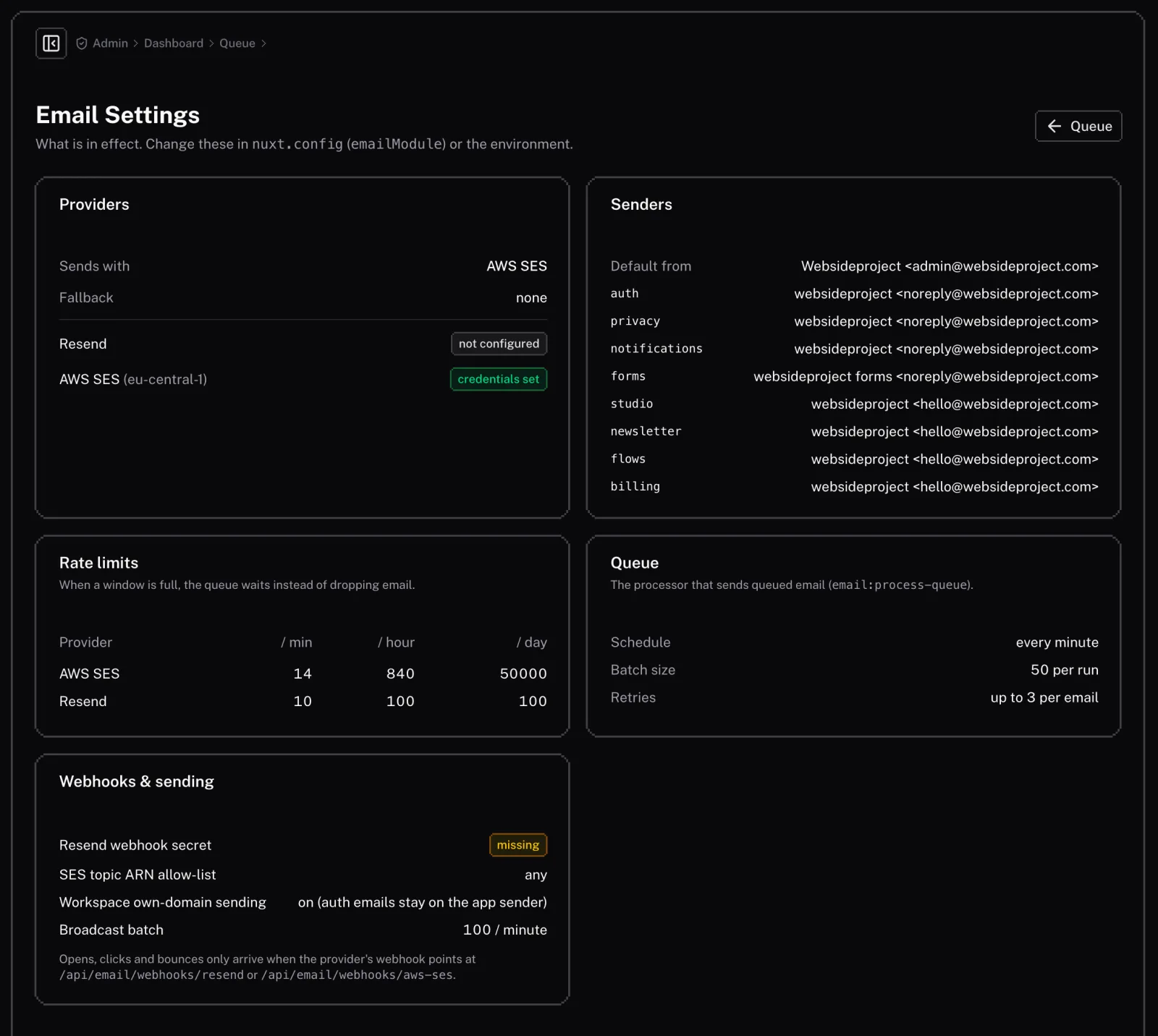This screenshot has height=1036, width=1158.
Task: Click the Email Settings page heading
Action: 118,115
